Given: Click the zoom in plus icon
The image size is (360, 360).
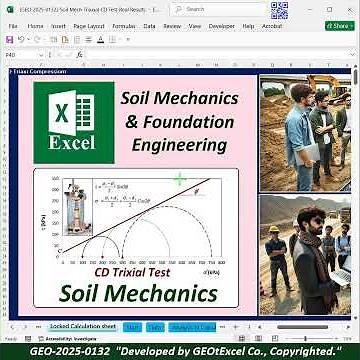Looking at the screenshot, I should (336, 338).
